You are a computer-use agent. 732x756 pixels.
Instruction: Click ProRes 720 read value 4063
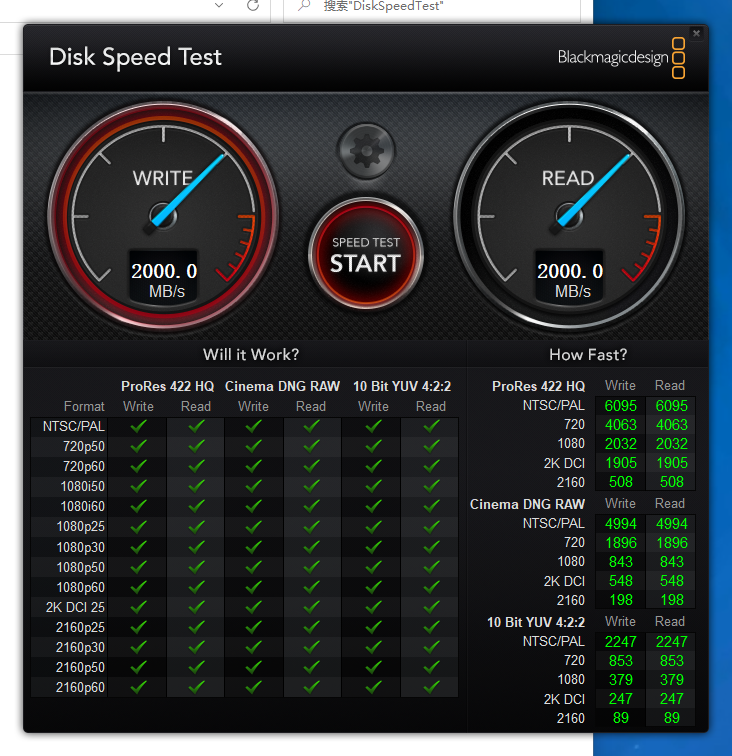(x=672, y=425)
